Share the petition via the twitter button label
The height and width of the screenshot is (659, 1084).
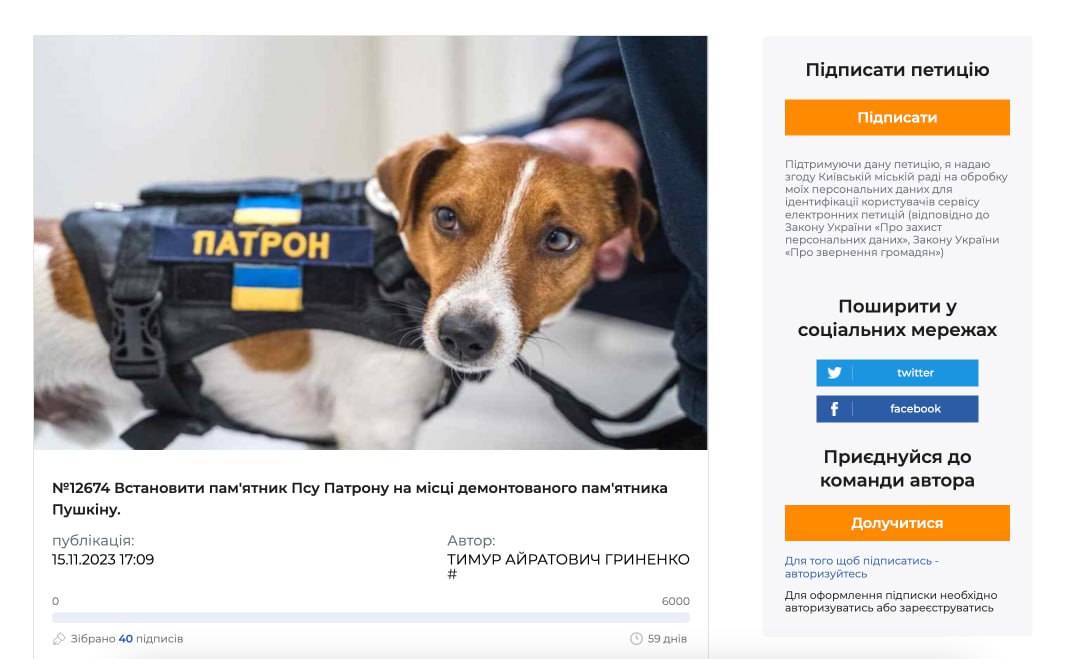(x=915, y=373)
